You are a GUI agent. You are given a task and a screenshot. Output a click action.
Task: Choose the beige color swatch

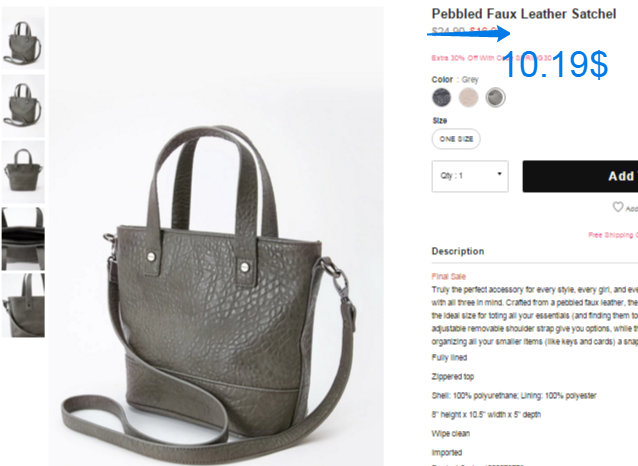pos(468,98)
